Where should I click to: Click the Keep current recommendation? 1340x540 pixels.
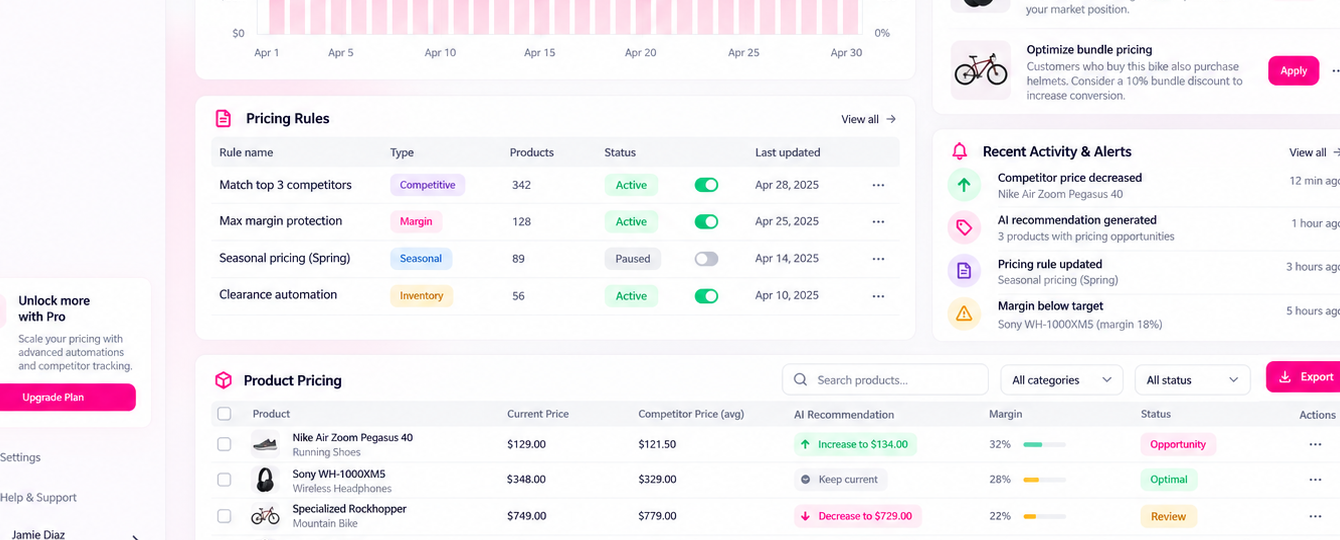839,480
